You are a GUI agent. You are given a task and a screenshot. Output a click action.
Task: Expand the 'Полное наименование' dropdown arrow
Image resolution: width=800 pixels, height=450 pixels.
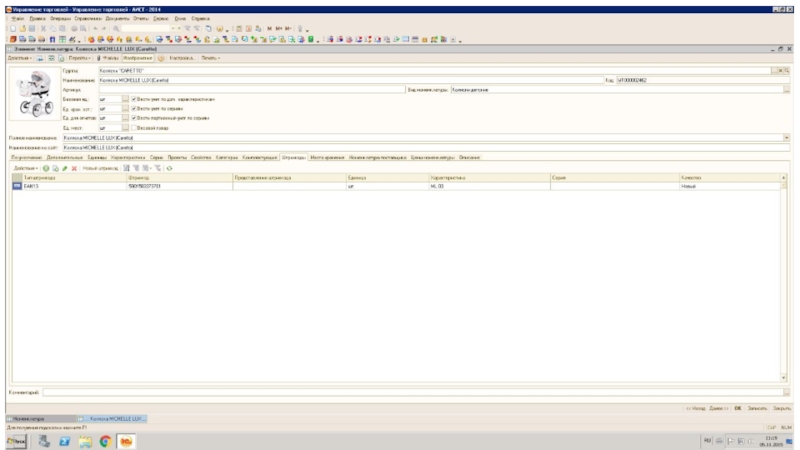click(x=786, y=137)
